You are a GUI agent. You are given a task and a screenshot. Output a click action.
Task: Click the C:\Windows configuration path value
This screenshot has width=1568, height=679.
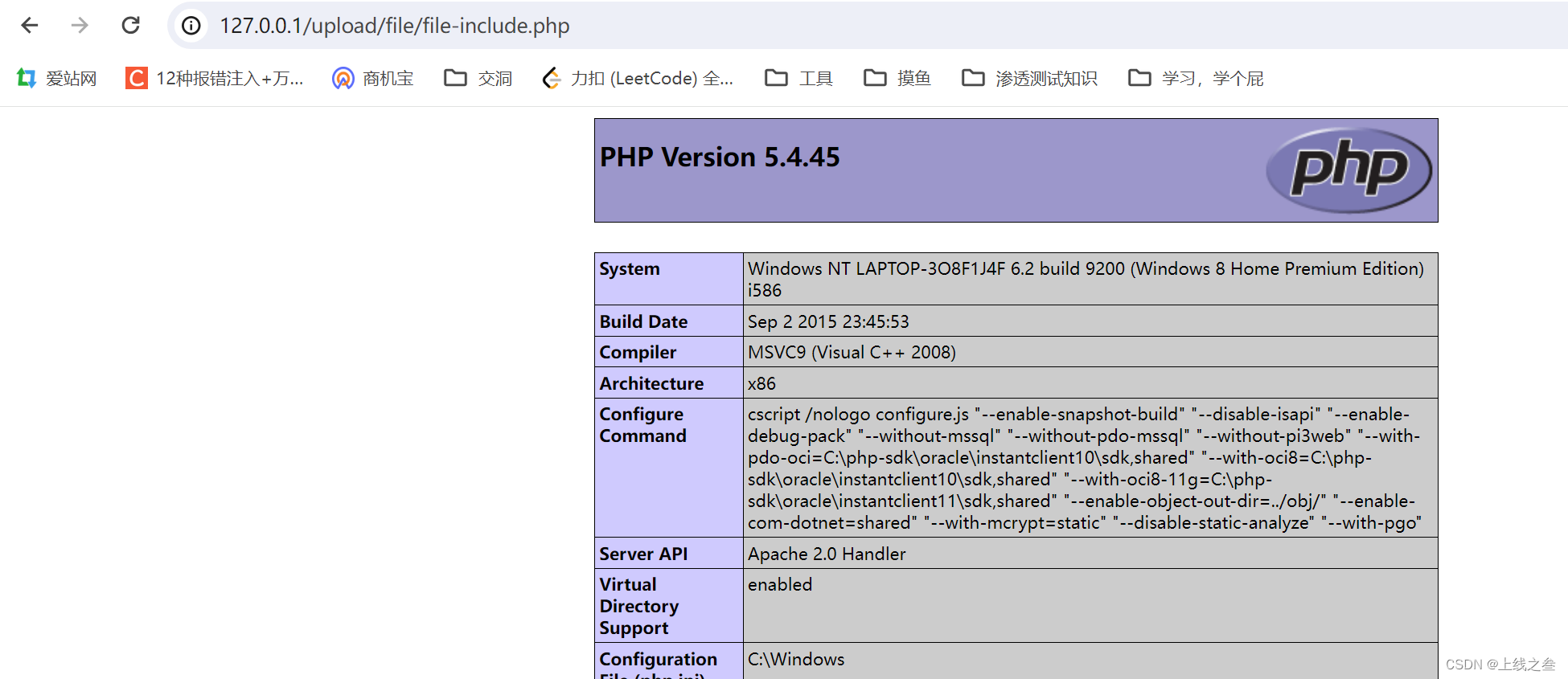tap(796, 659)
